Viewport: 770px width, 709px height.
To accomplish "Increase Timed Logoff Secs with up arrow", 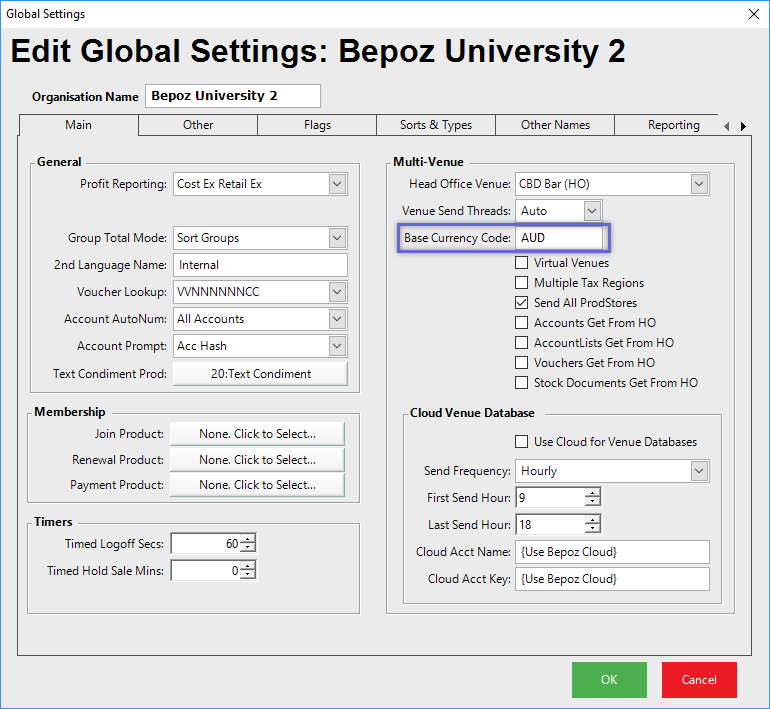I will 248,539.
